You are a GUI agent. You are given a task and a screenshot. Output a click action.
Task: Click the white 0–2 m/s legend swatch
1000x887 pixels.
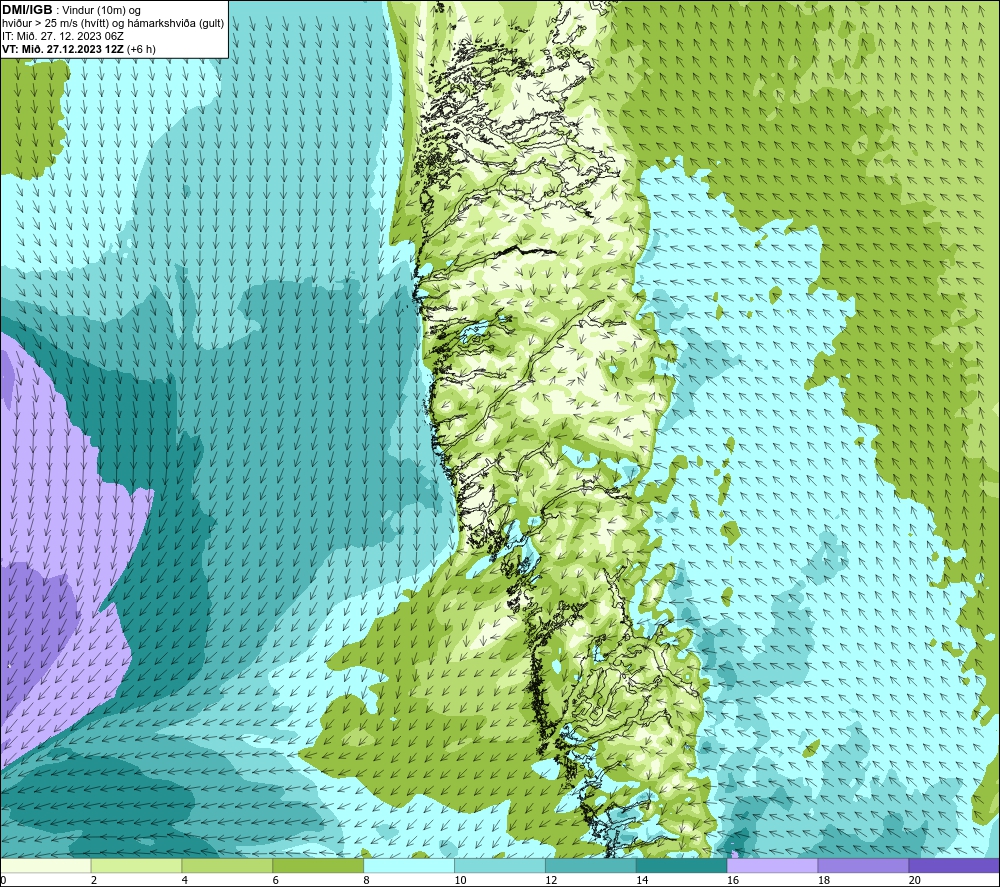(46, 866)
